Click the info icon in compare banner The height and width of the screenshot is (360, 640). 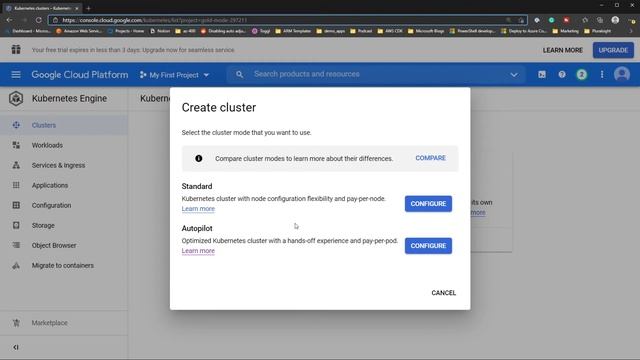tap(198, 158)
